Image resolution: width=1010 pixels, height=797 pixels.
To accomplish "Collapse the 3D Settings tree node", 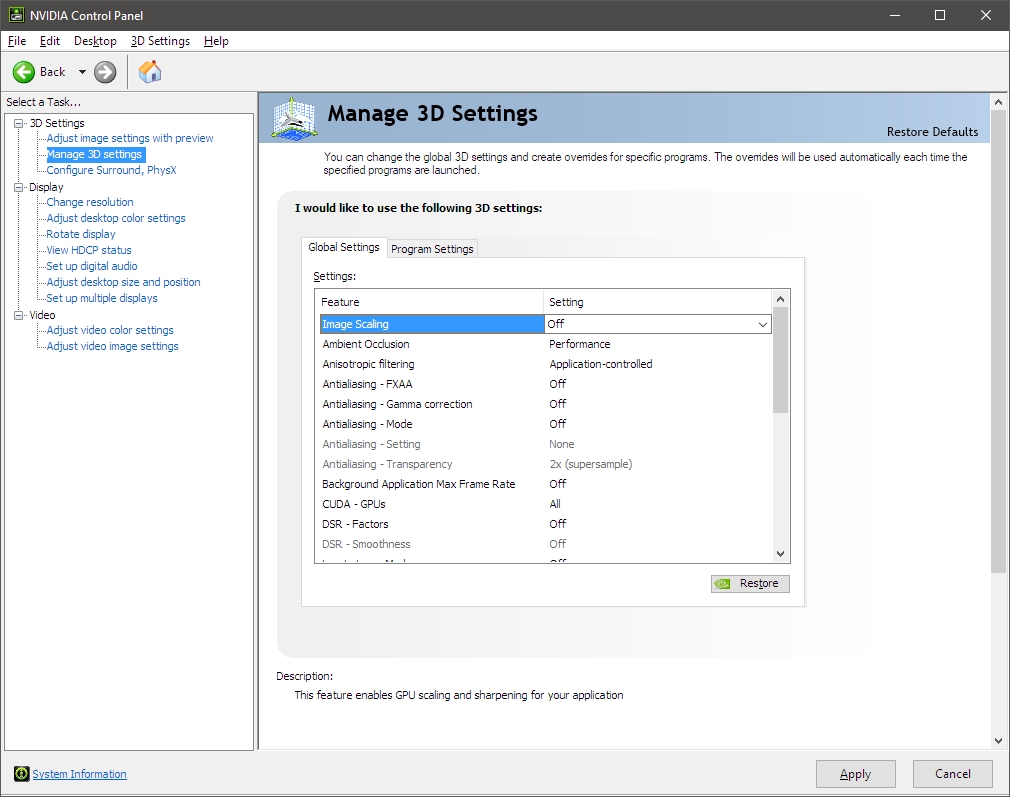I will tap(19, 123).
